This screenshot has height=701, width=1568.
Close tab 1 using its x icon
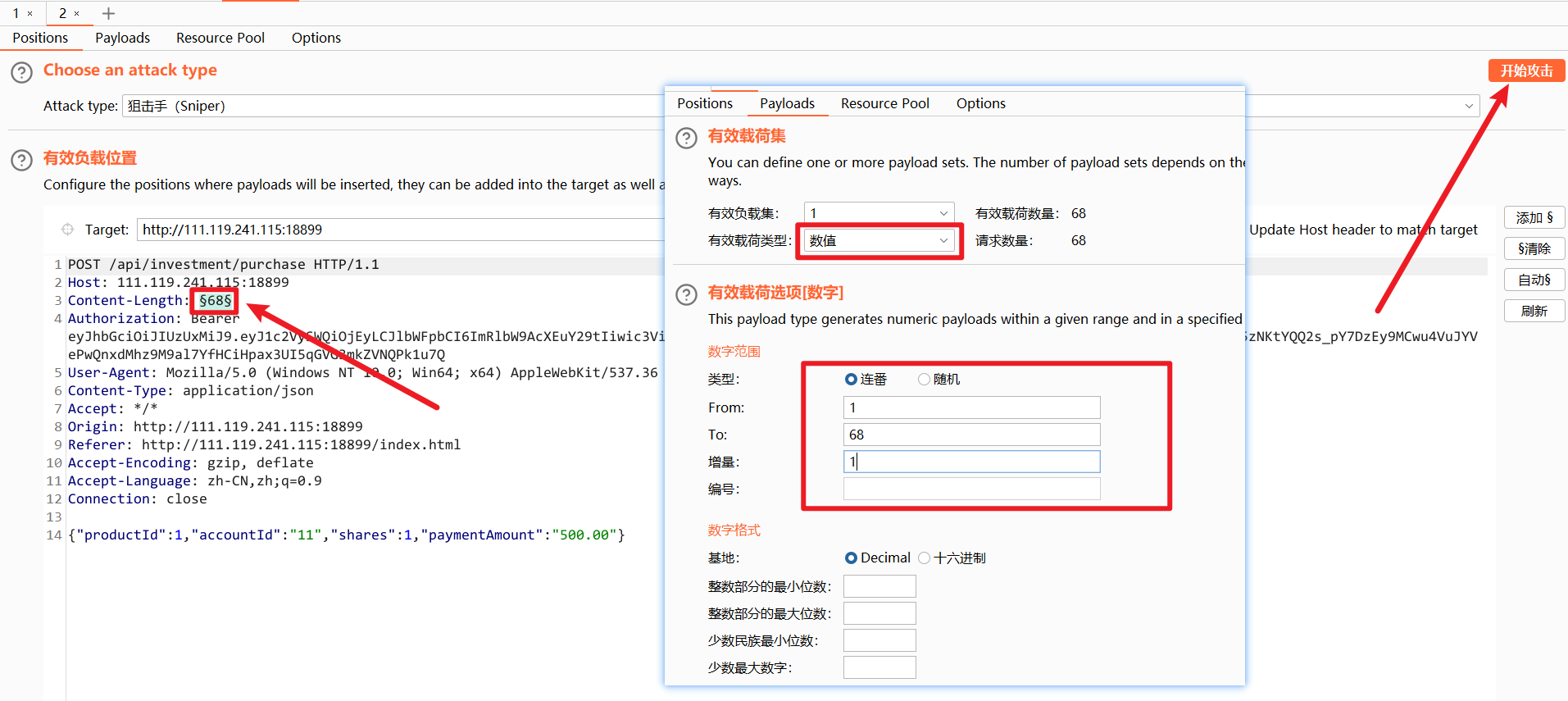tap(30, 14)
